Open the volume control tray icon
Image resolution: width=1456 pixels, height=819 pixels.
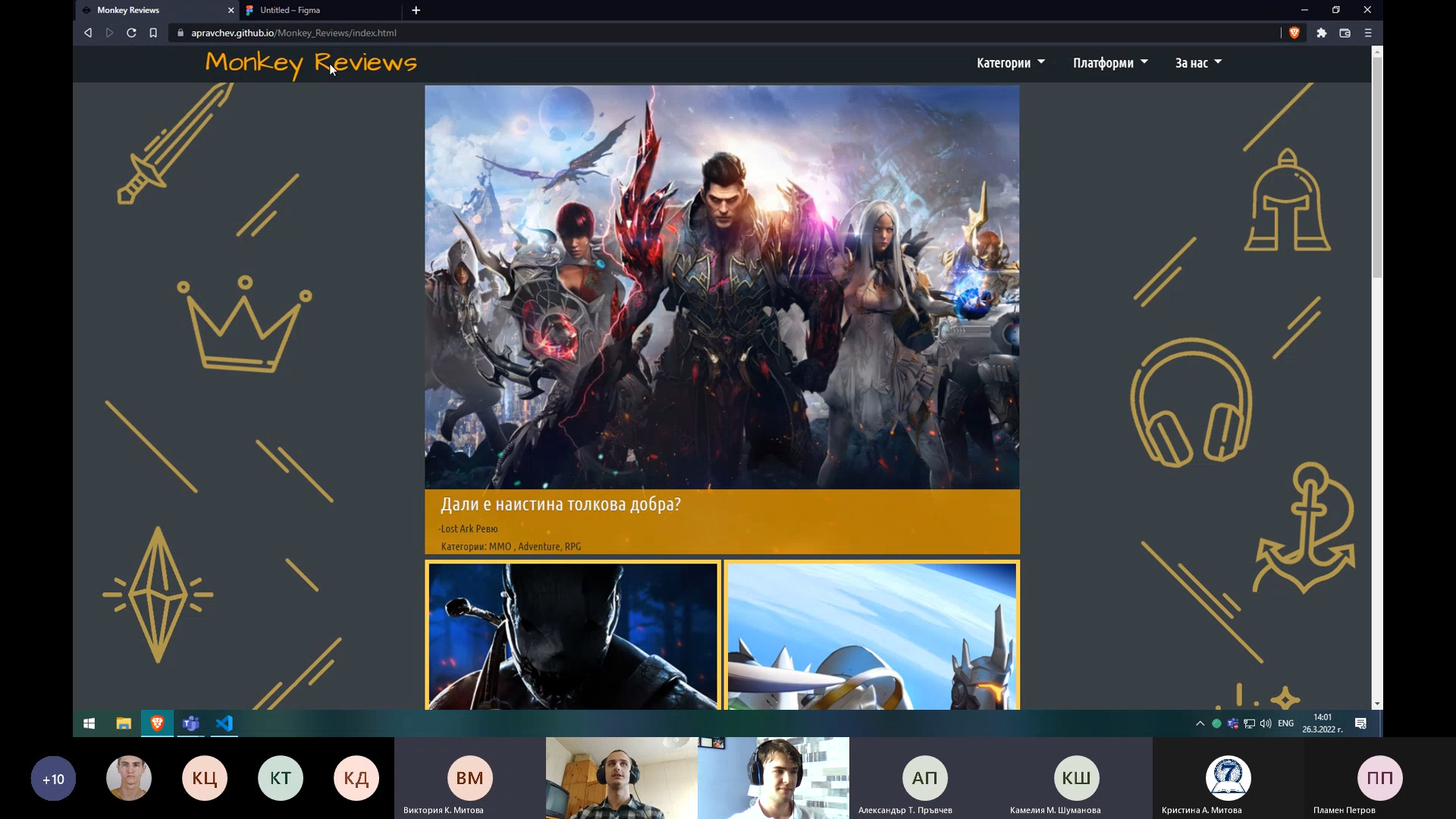coord(1266,723)
